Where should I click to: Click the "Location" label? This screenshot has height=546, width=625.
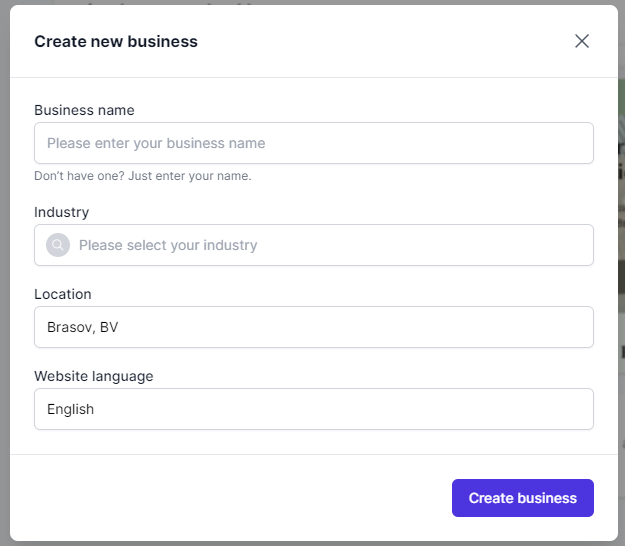tap(63, 294)
